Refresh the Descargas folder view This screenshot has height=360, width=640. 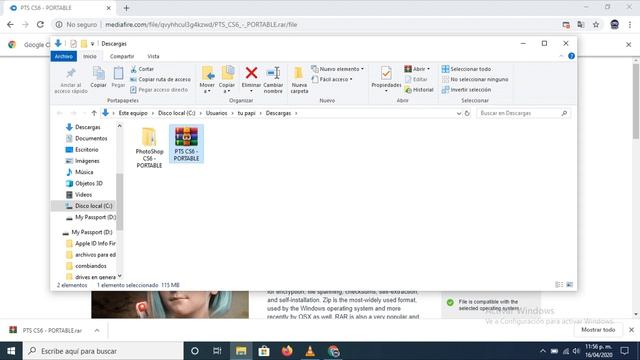(x=467, y=113)
